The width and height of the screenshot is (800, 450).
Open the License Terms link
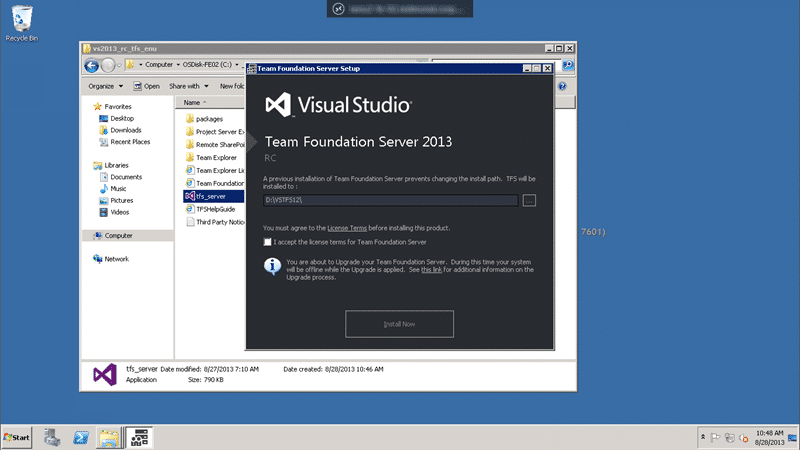(347, 228)
